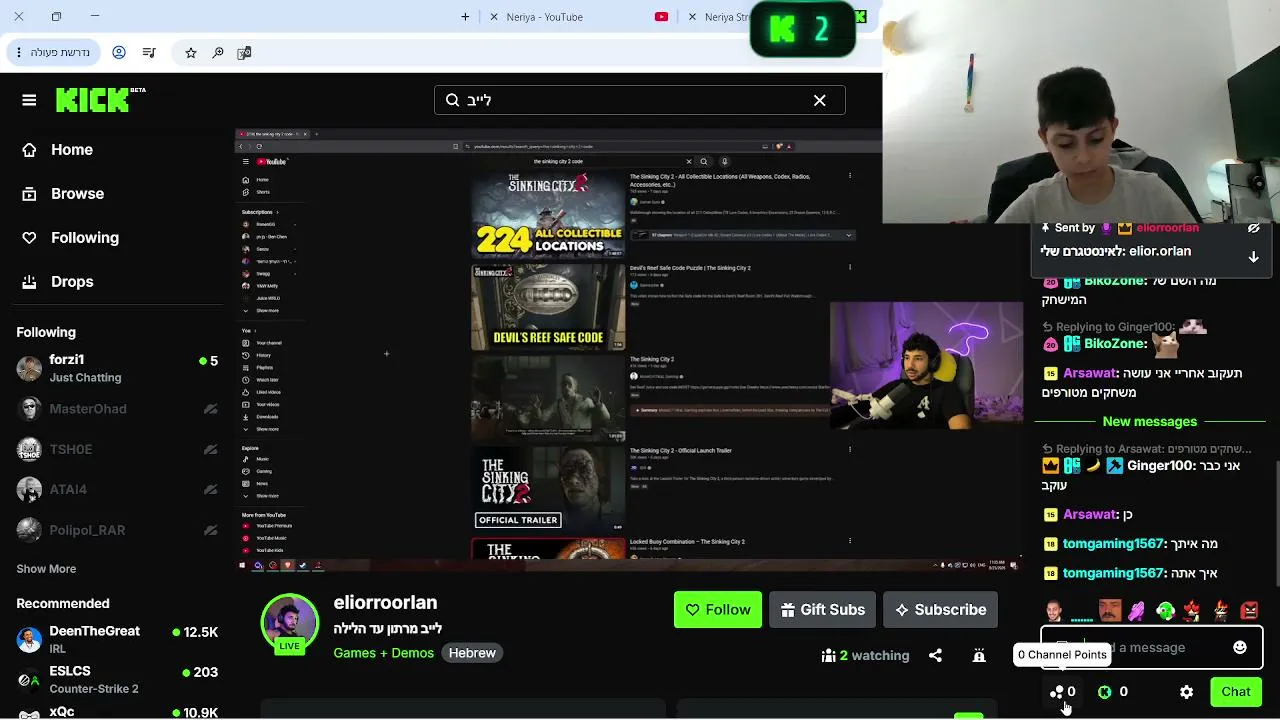
Task: Jump to New messages in chat
Action: tap(1150, 422)
